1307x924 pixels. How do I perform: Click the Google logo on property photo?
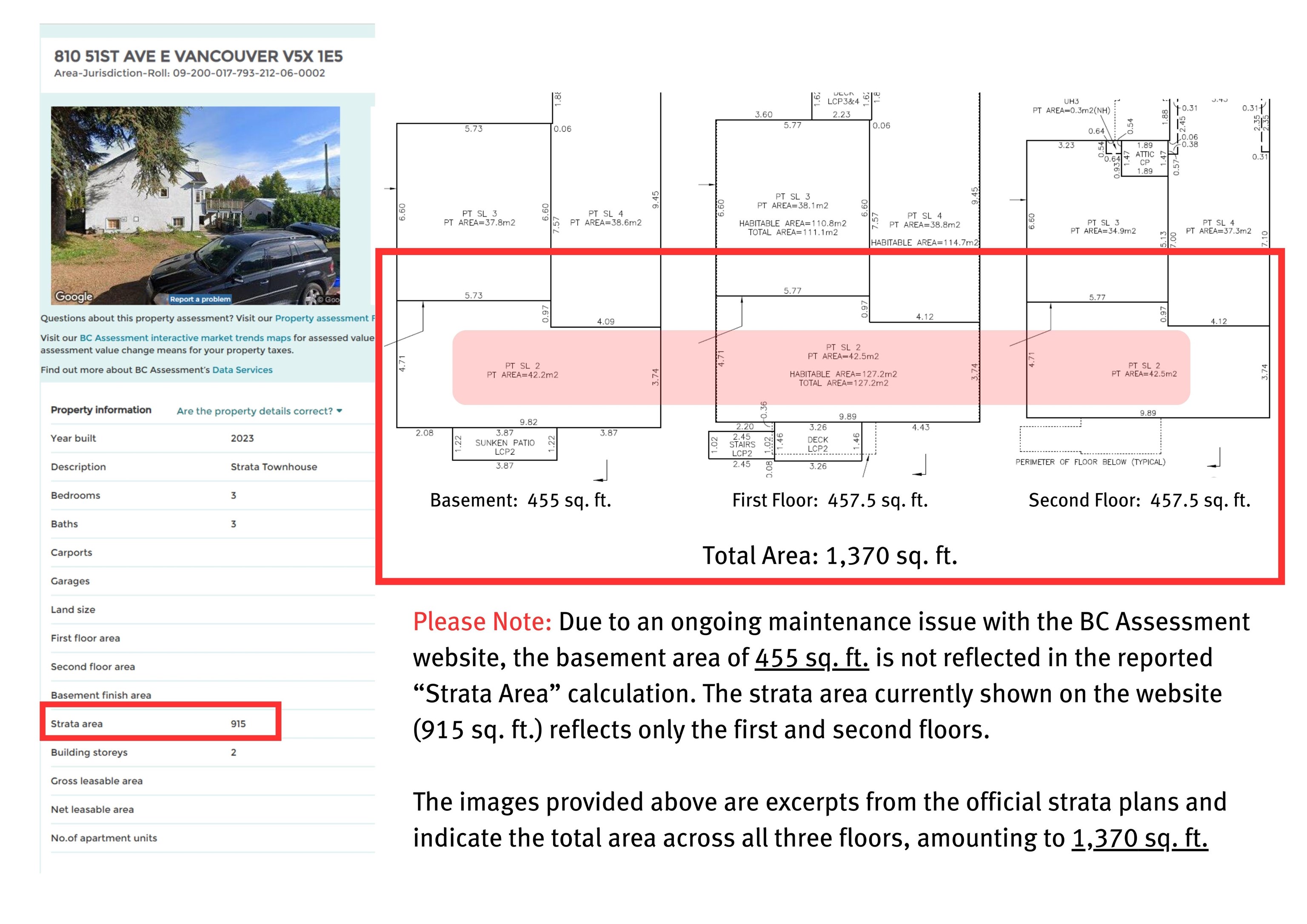tap(74, 296)
